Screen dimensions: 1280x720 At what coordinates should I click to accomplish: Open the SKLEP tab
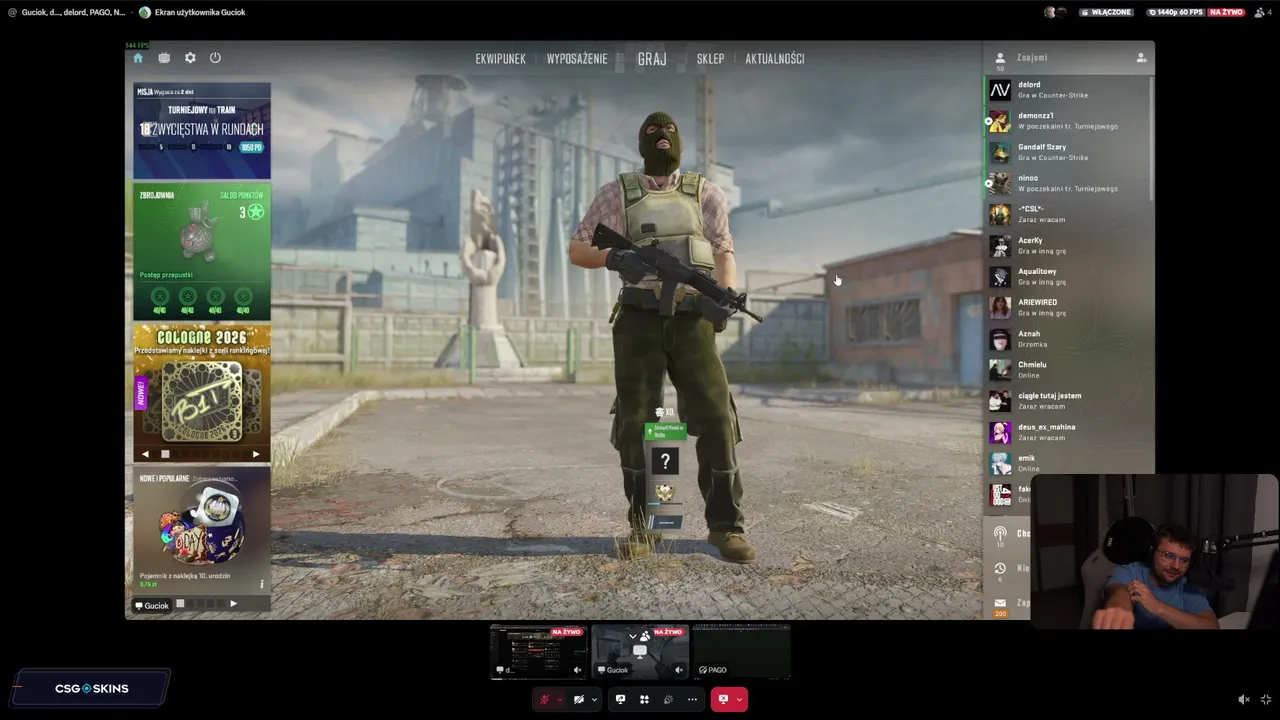(710, 59)
